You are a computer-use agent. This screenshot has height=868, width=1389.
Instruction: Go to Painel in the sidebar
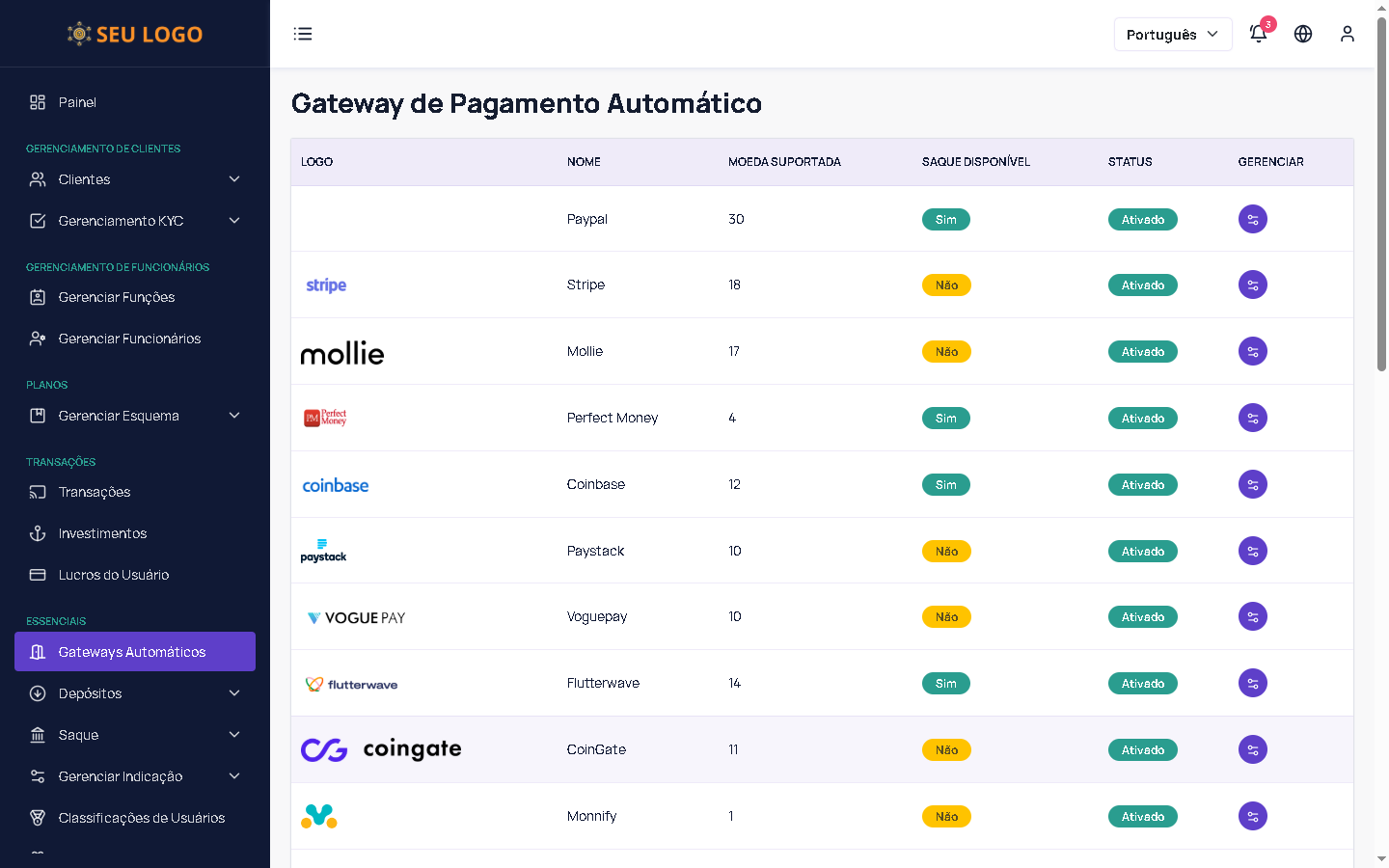(77, 102)
